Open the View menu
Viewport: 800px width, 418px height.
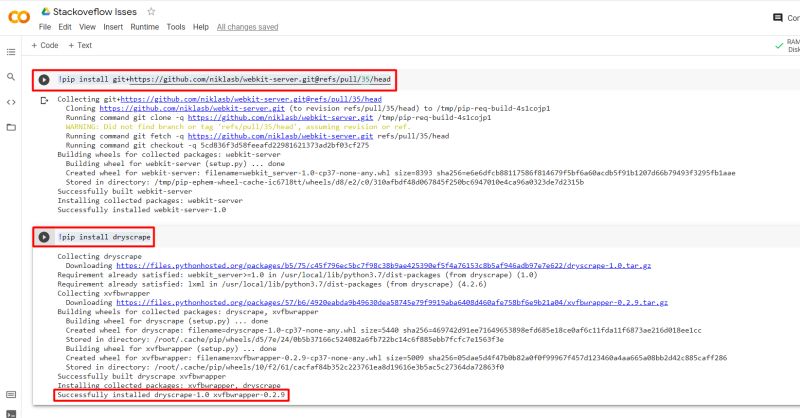[87, 27]
